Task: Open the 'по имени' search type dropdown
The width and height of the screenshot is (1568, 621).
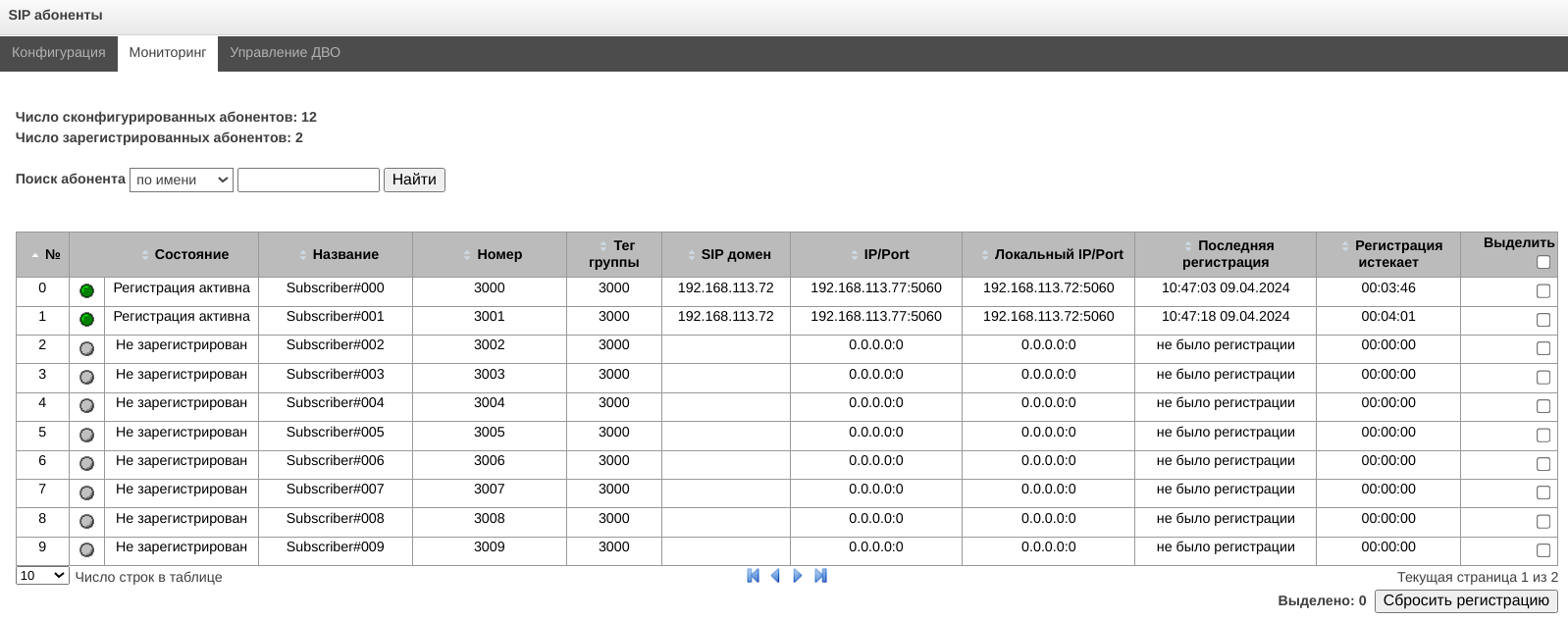Action: coord(182,180)
